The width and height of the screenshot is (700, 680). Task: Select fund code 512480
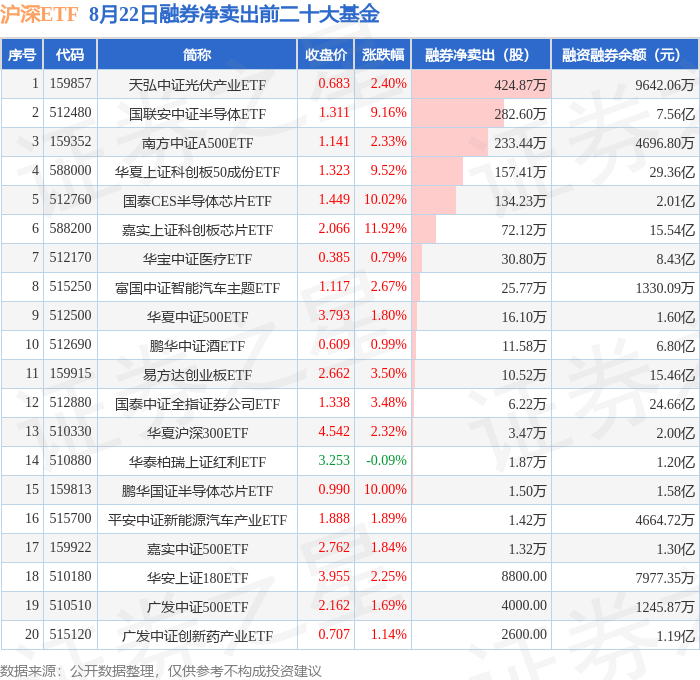click(70, 113)
